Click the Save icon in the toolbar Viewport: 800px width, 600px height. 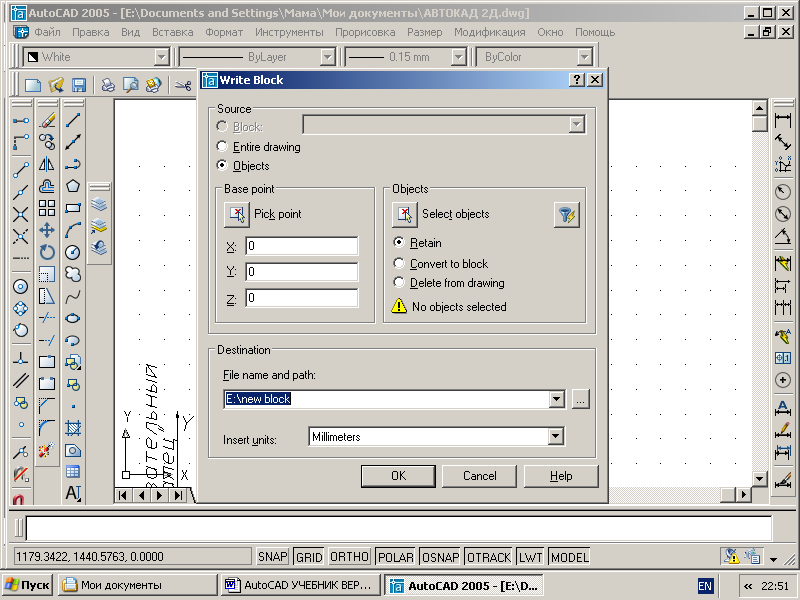(x=79, y=85)
